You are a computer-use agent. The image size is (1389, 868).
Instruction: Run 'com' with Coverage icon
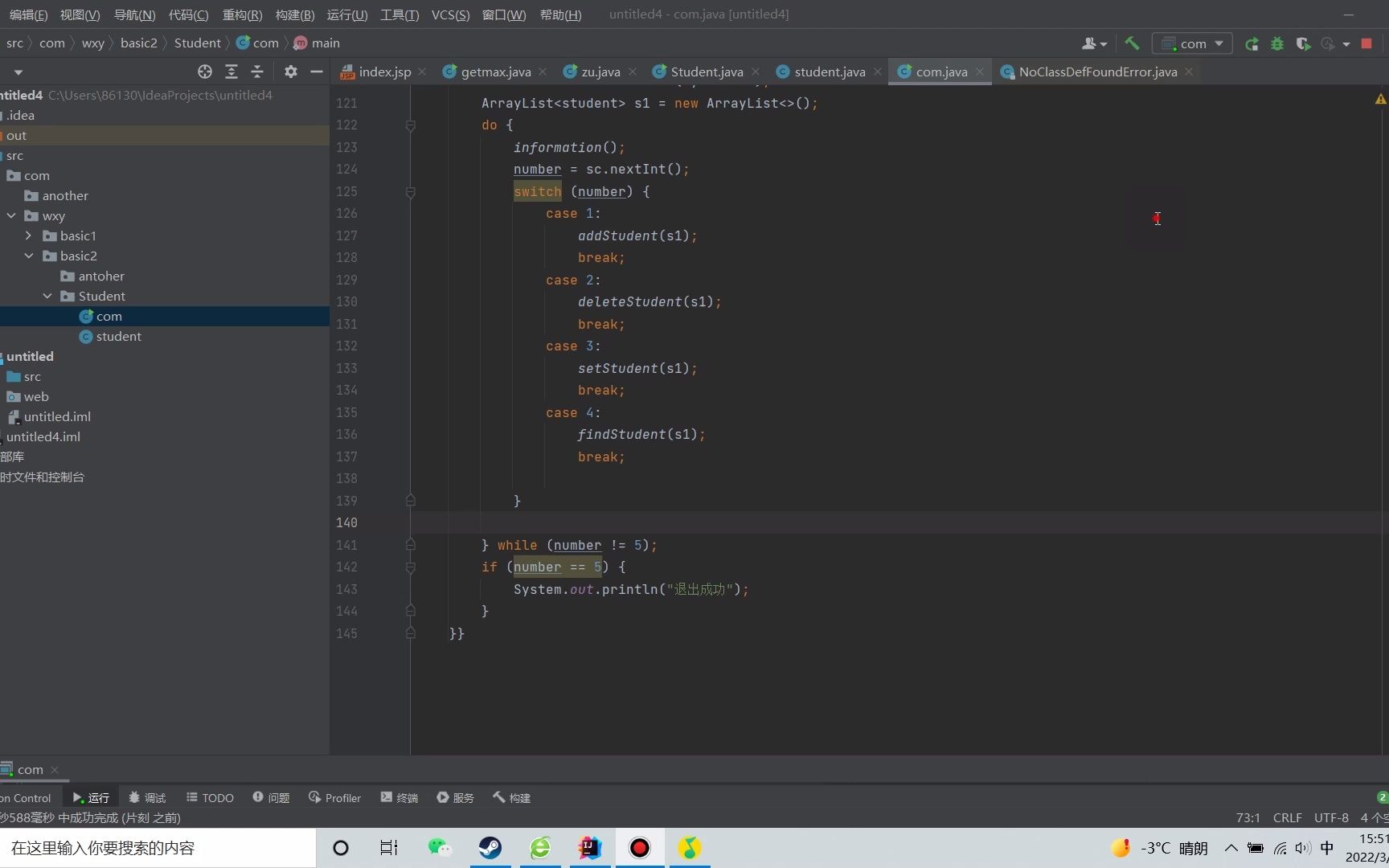[1303, 43]
